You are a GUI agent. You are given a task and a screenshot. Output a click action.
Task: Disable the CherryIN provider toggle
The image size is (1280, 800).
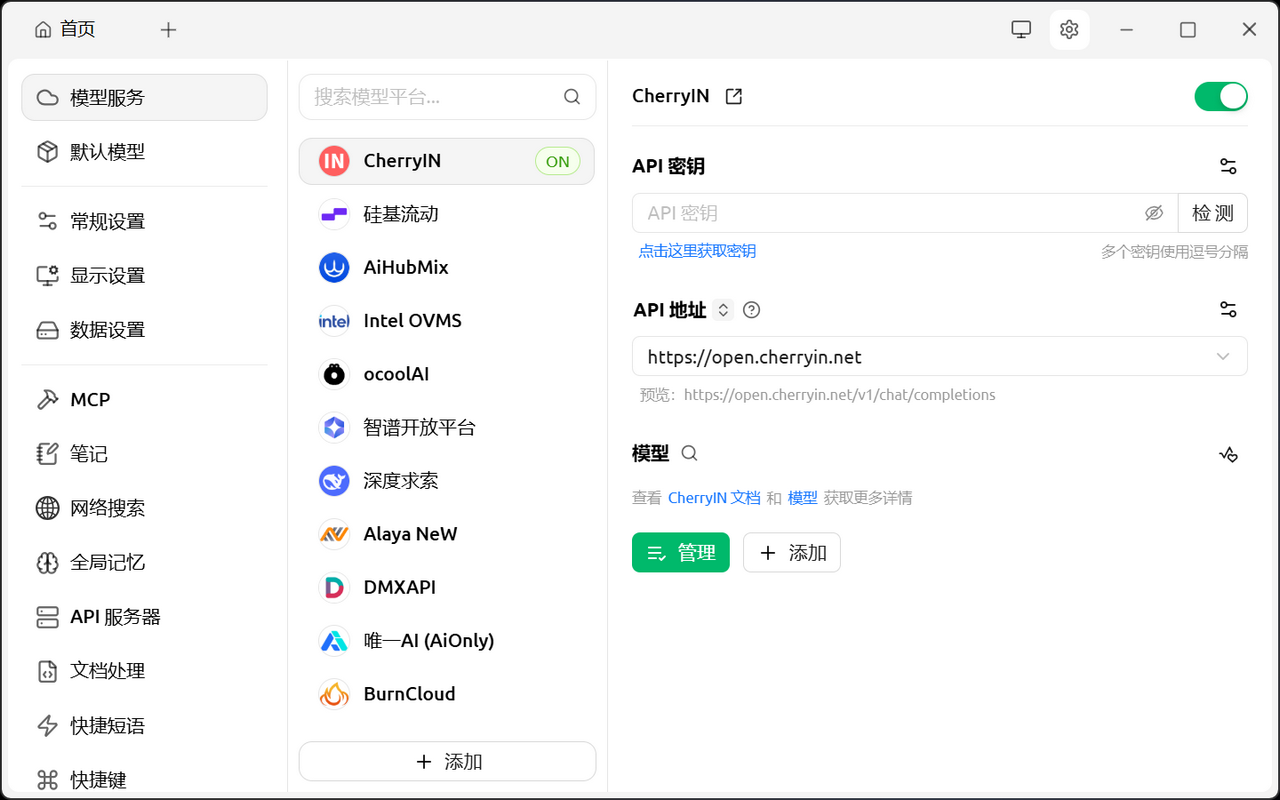coord(1220,96)
